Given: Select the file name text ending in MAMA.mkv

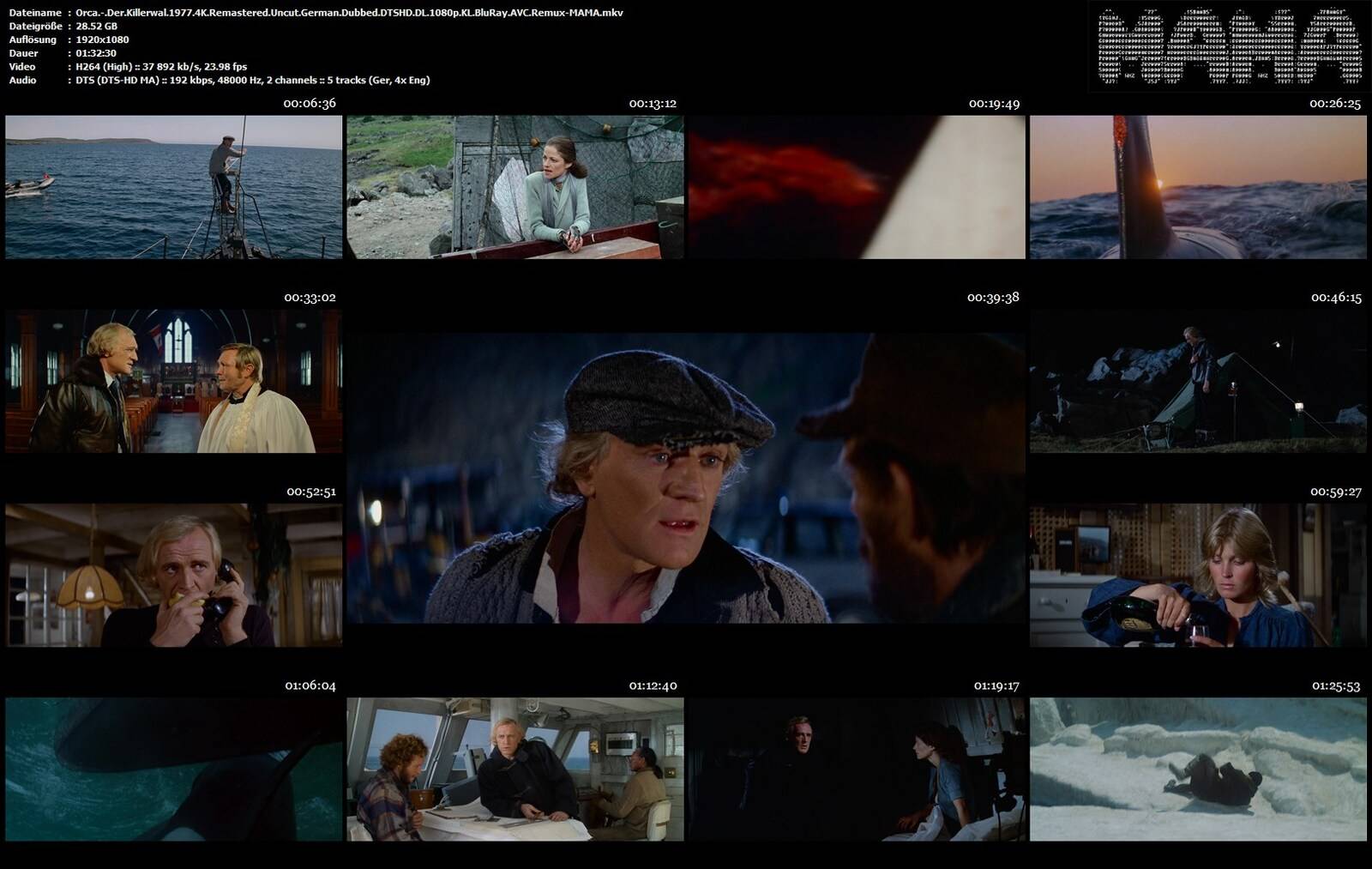Looking at the screenshot, I should coord(349,13).
